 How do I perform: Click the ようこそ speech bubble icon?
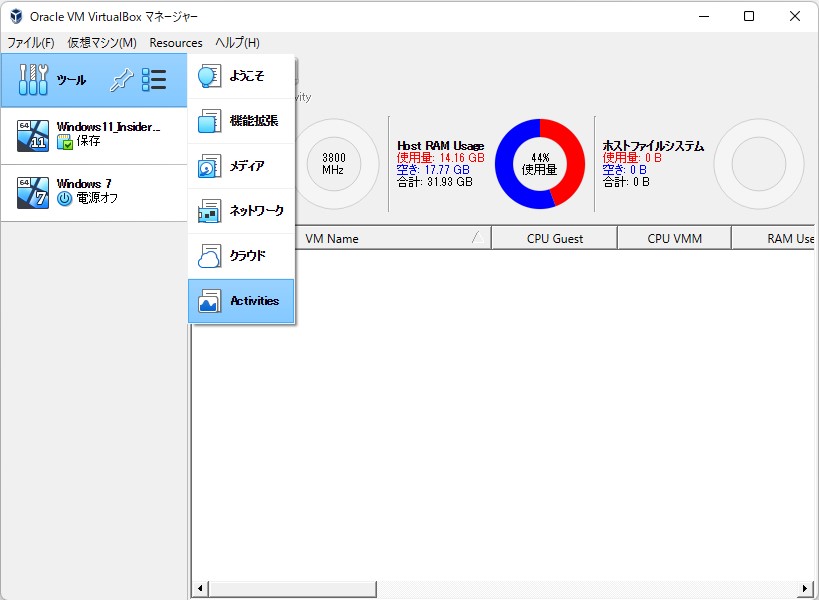209,76
